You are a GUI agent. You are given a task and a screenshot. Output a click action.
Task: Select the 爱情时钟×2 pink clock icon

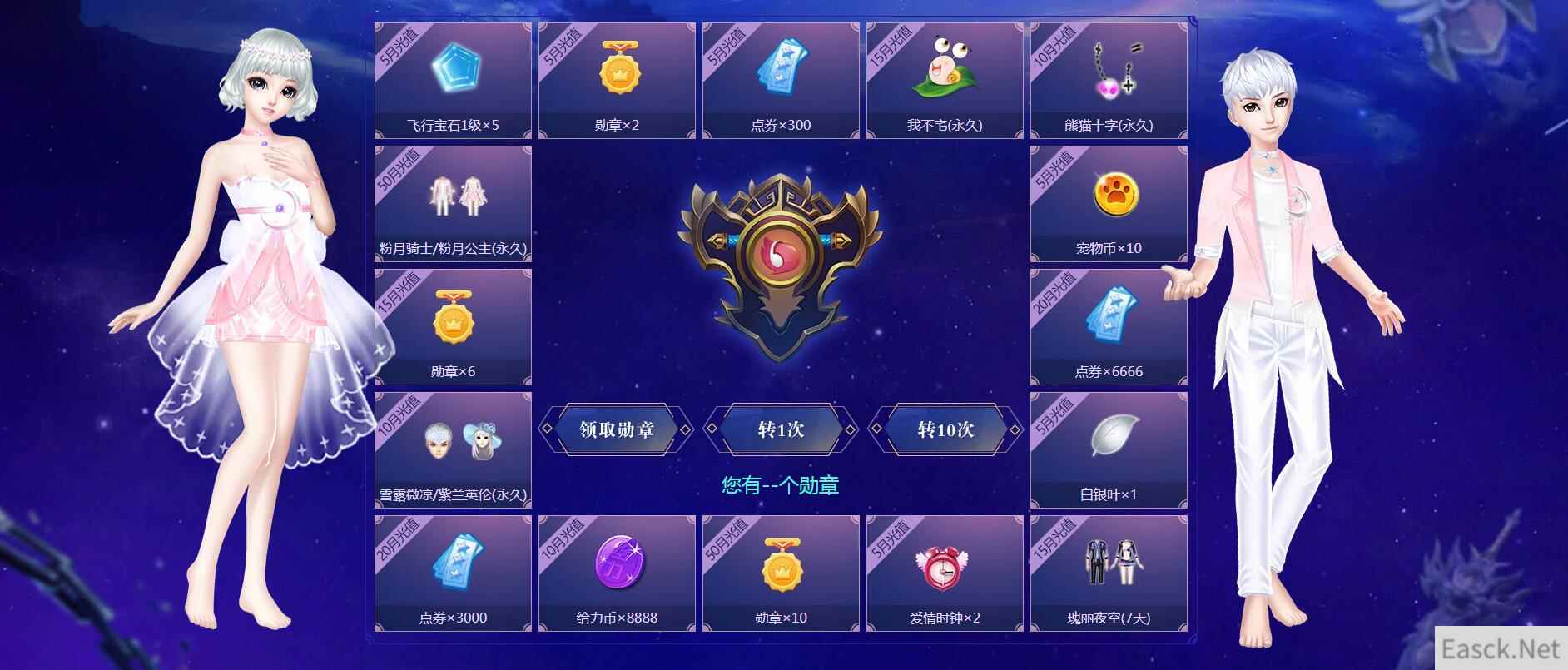point(945,564)
